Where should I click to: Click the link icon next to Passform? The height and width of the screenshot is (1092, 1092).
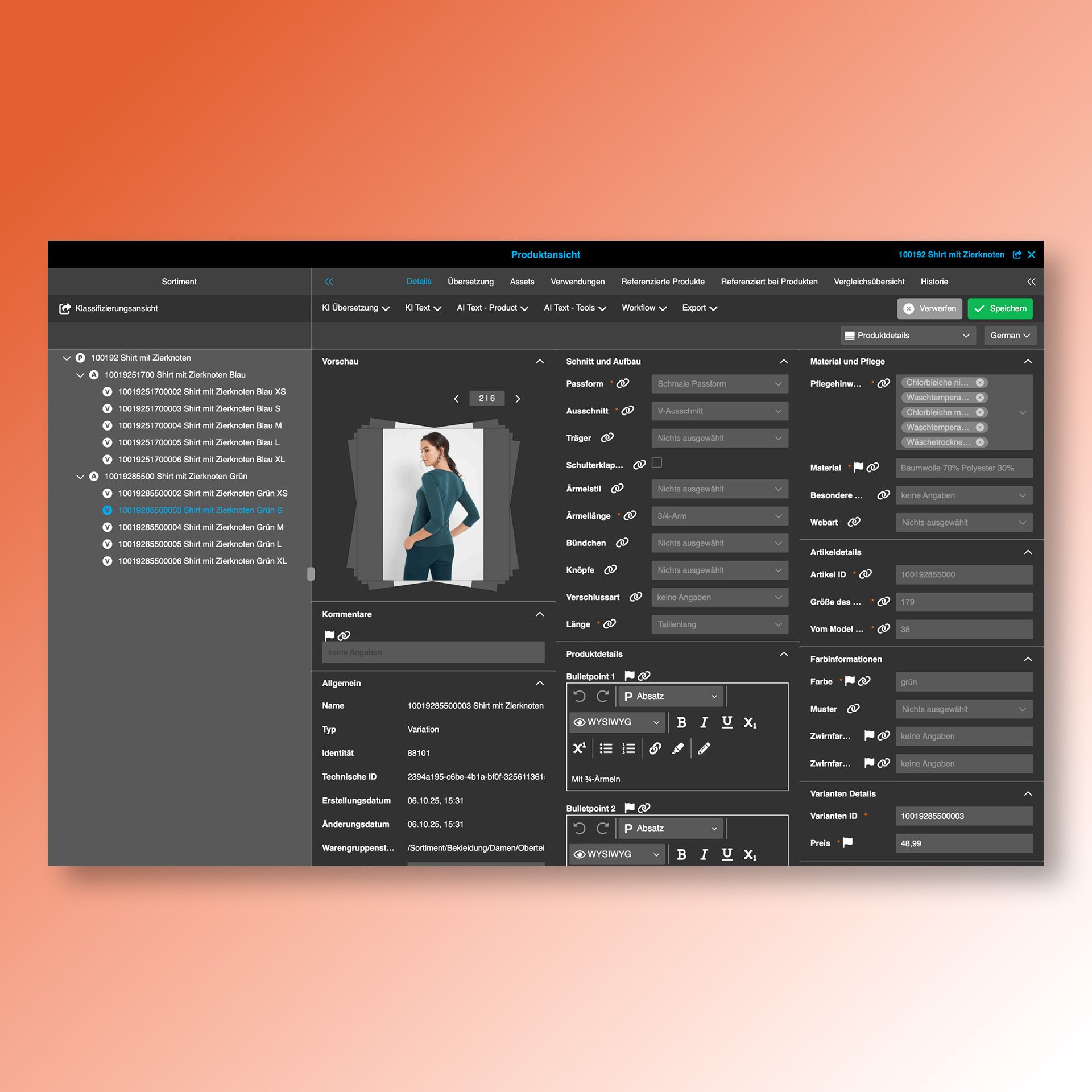pos(623,383)
